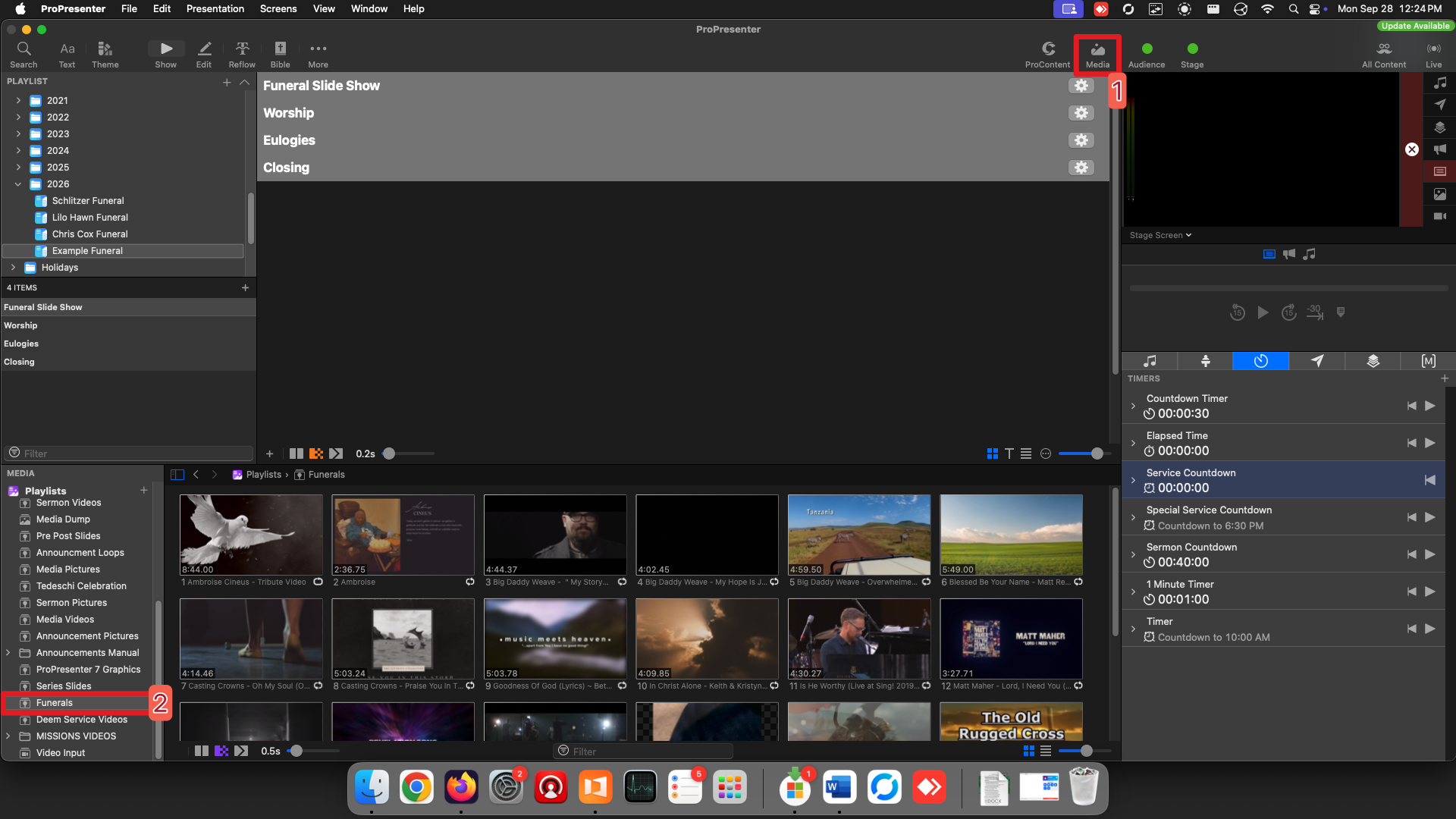The height and width of the screenshot is (819, 1456).
Task: Toggle the media bin sidebar visibility
Action: point(177,475)
